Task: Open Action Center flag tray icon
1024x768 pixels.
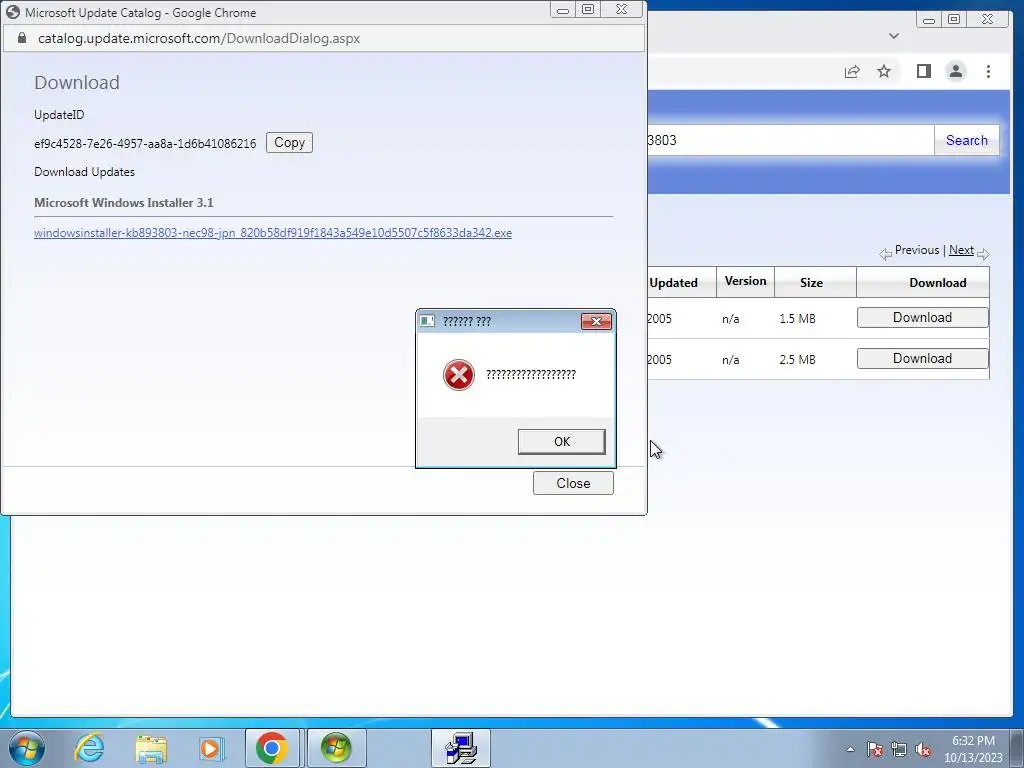Action: click(874, 749)
